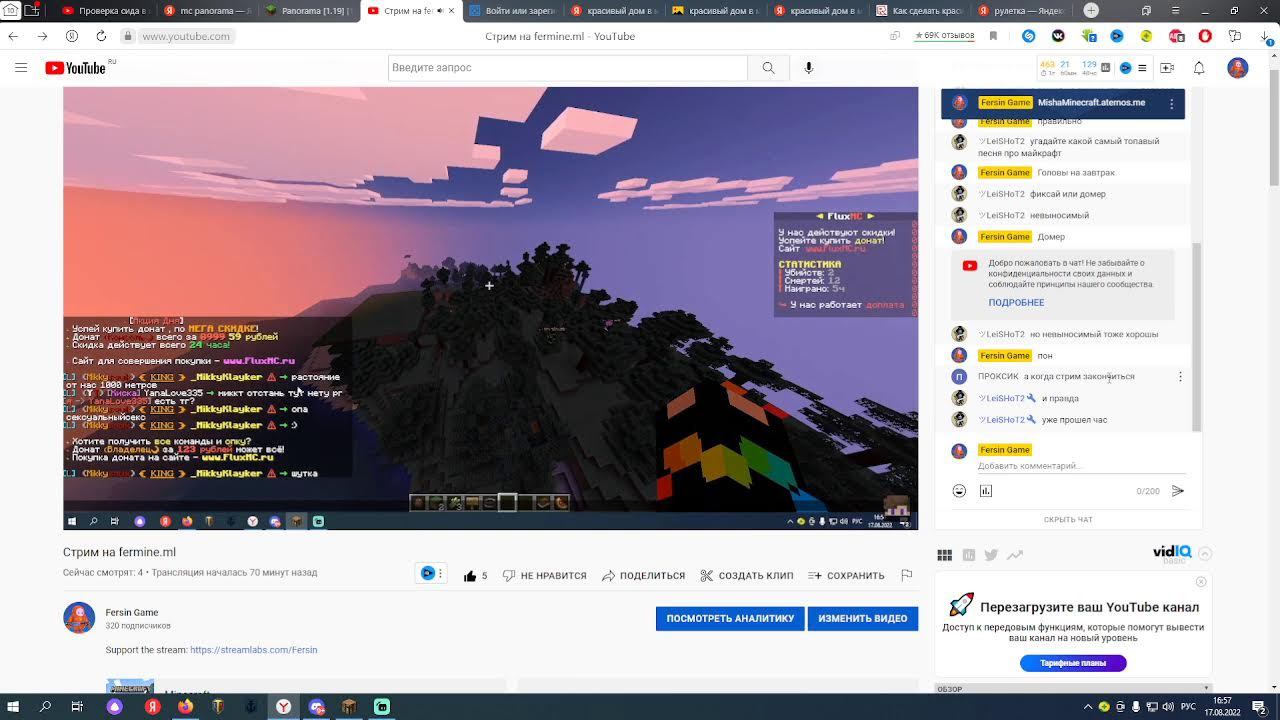Start voice search with the microphone icon
This screenshot has width=1280, height=720.
pyautogui.click(x=809, y=68)
